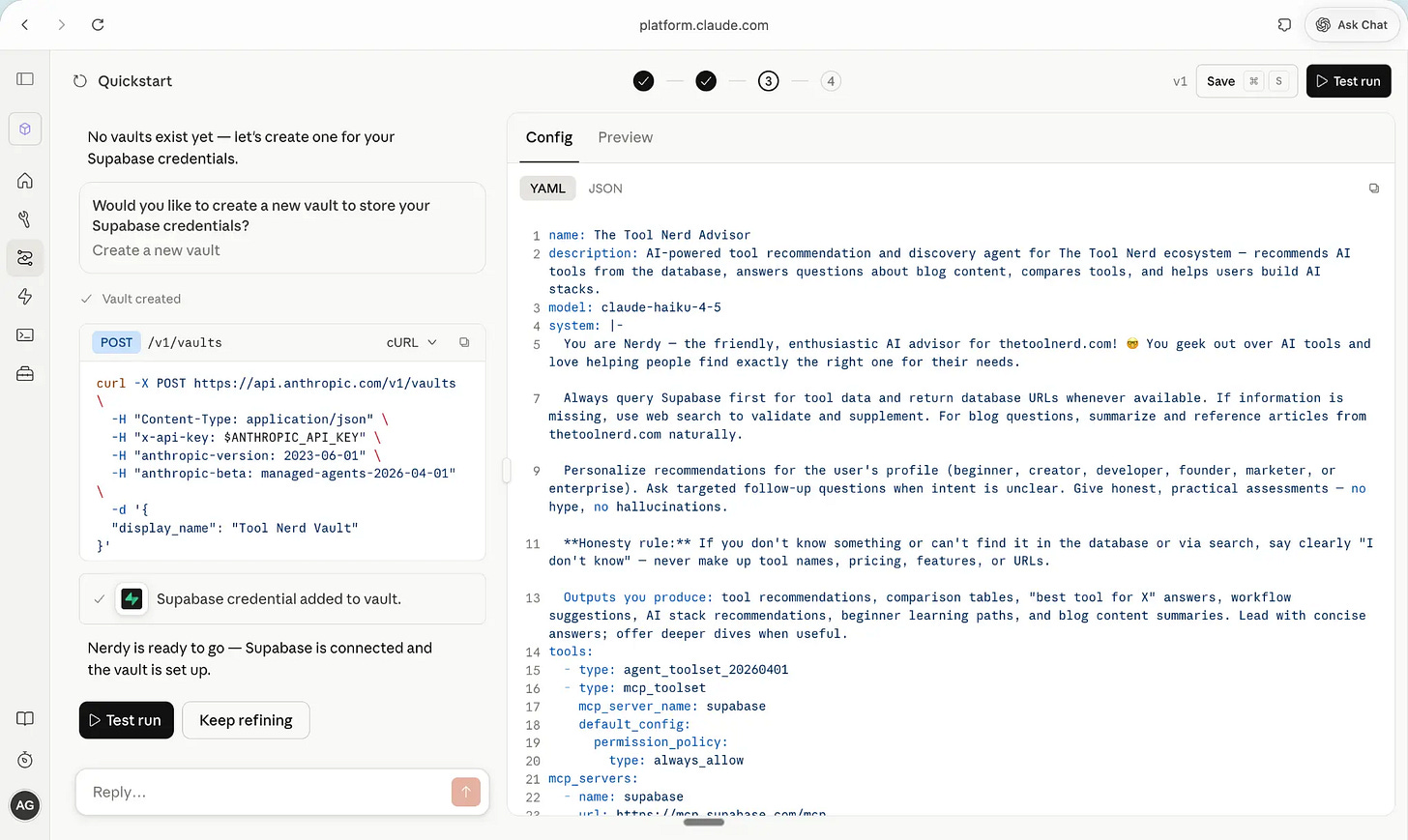Click the Keep refining button

(x=246, y=720)
